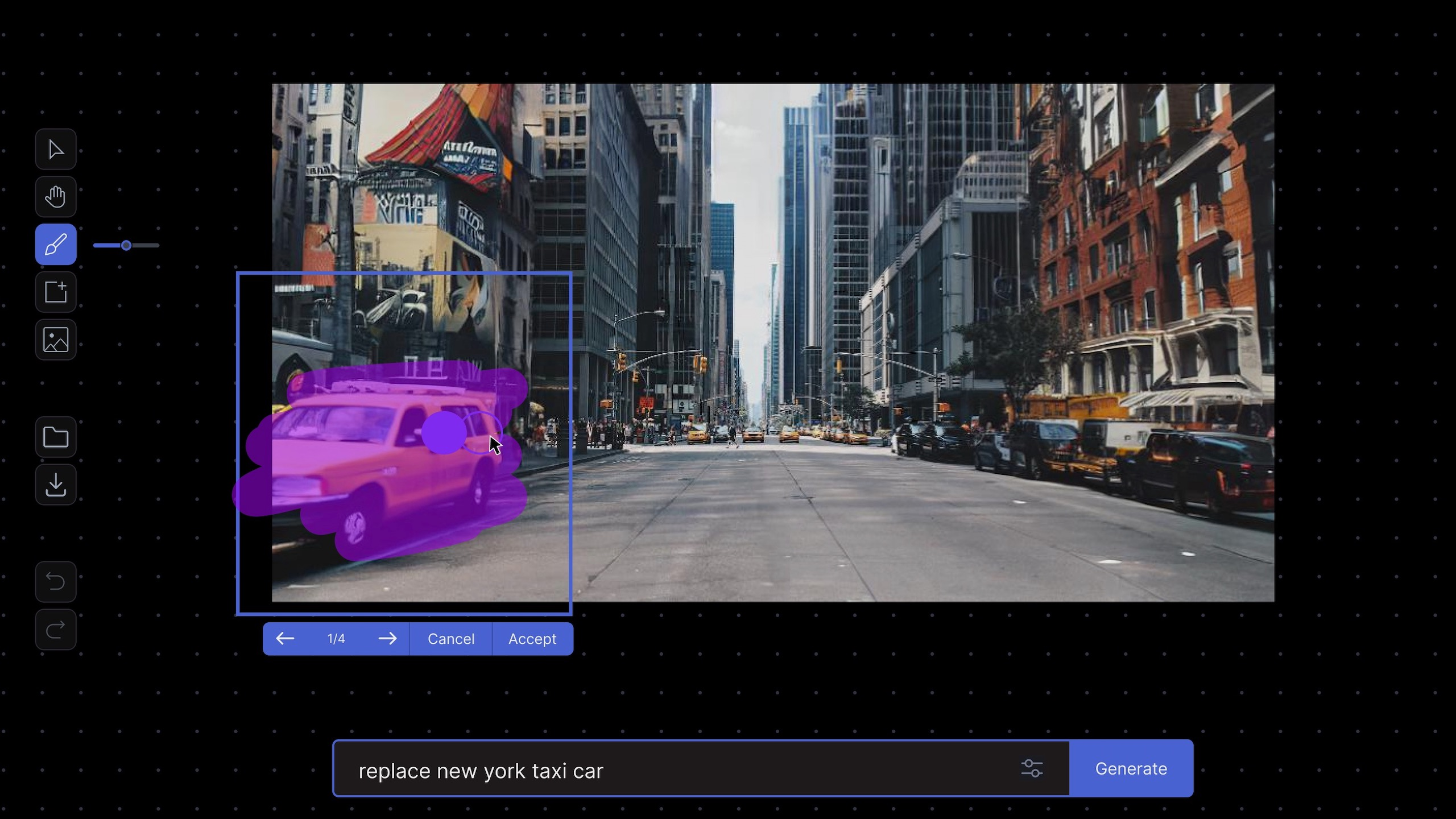The image size is (1456, 819).
Task: Open the projects folder panel
Action: 55,436
